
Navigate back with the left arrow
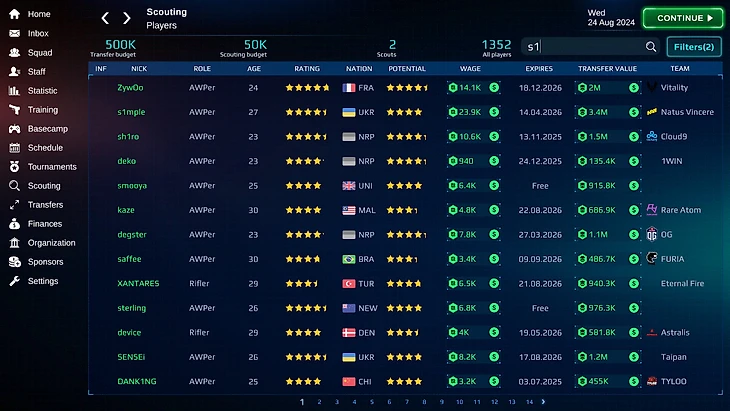105,18
